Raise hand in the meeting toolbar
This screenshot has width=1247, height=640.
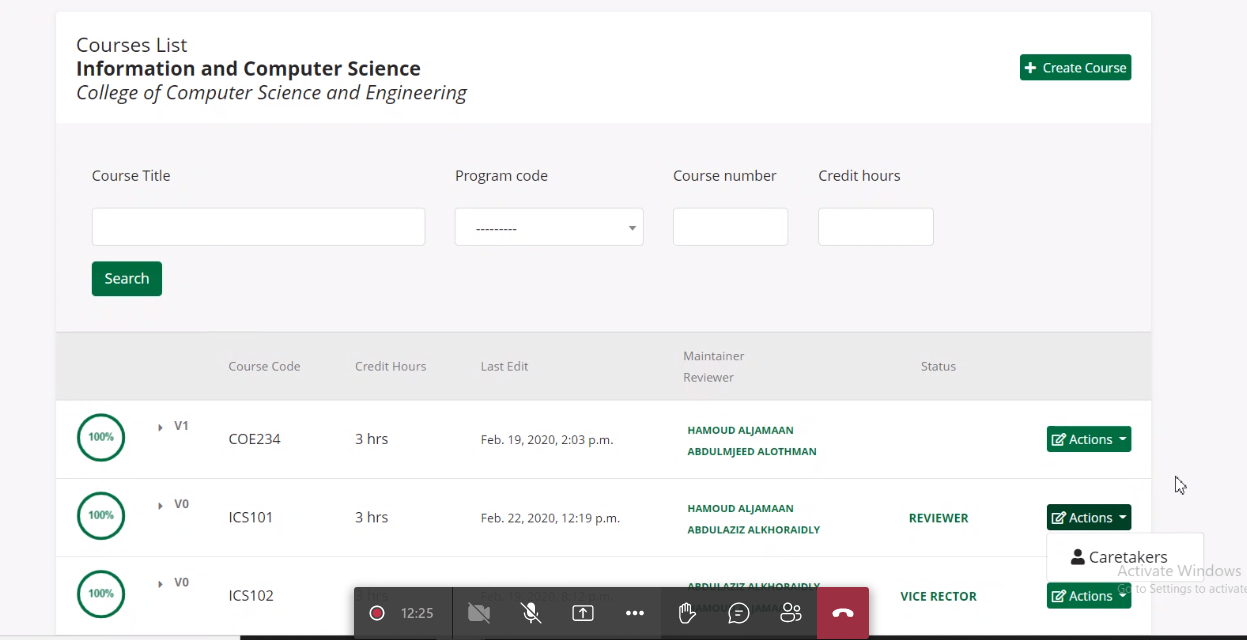[687, 613]
